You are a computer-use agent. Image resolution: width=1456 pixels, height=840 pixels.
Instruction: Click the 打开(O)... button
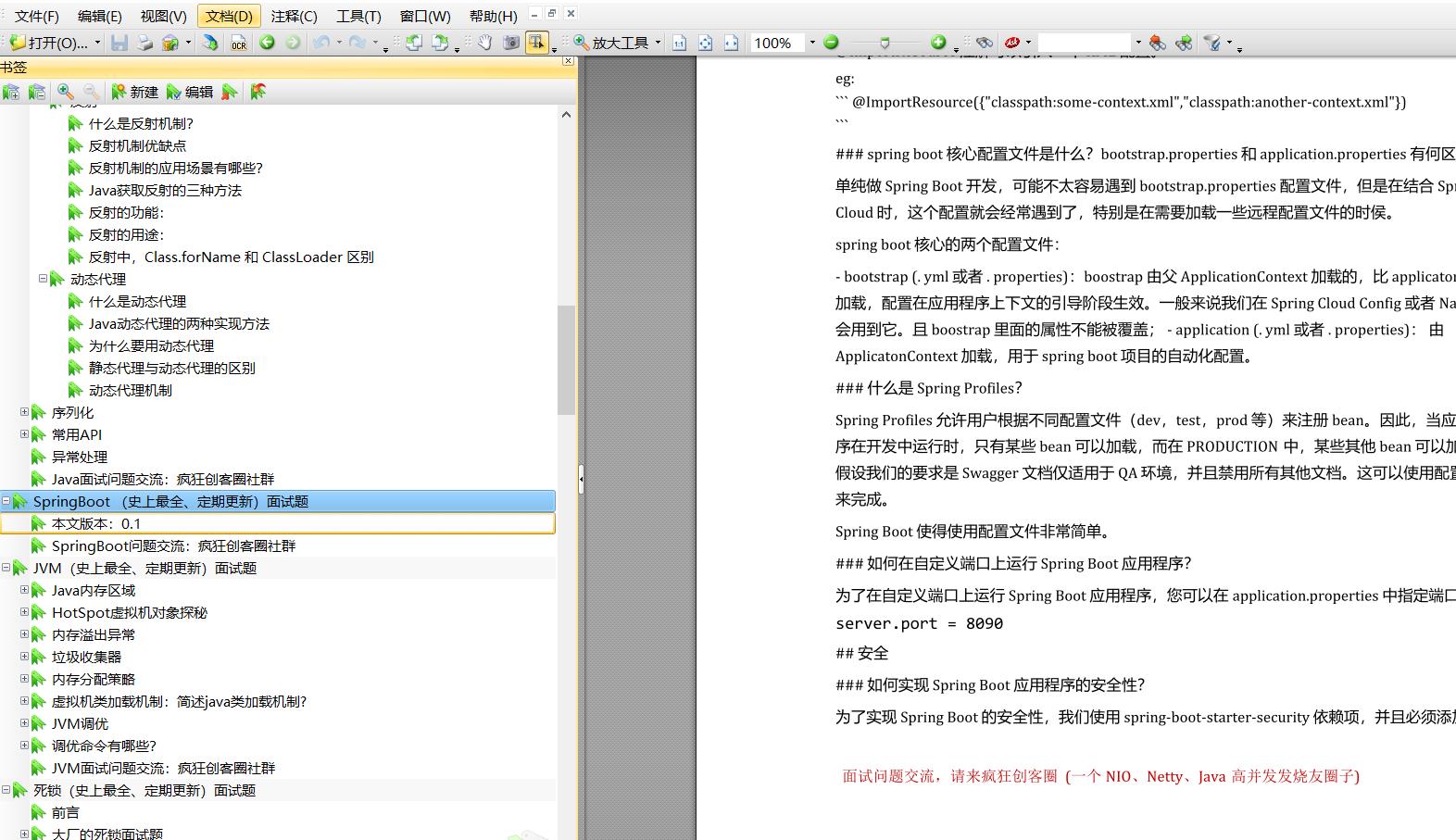[x=49, y=43]
